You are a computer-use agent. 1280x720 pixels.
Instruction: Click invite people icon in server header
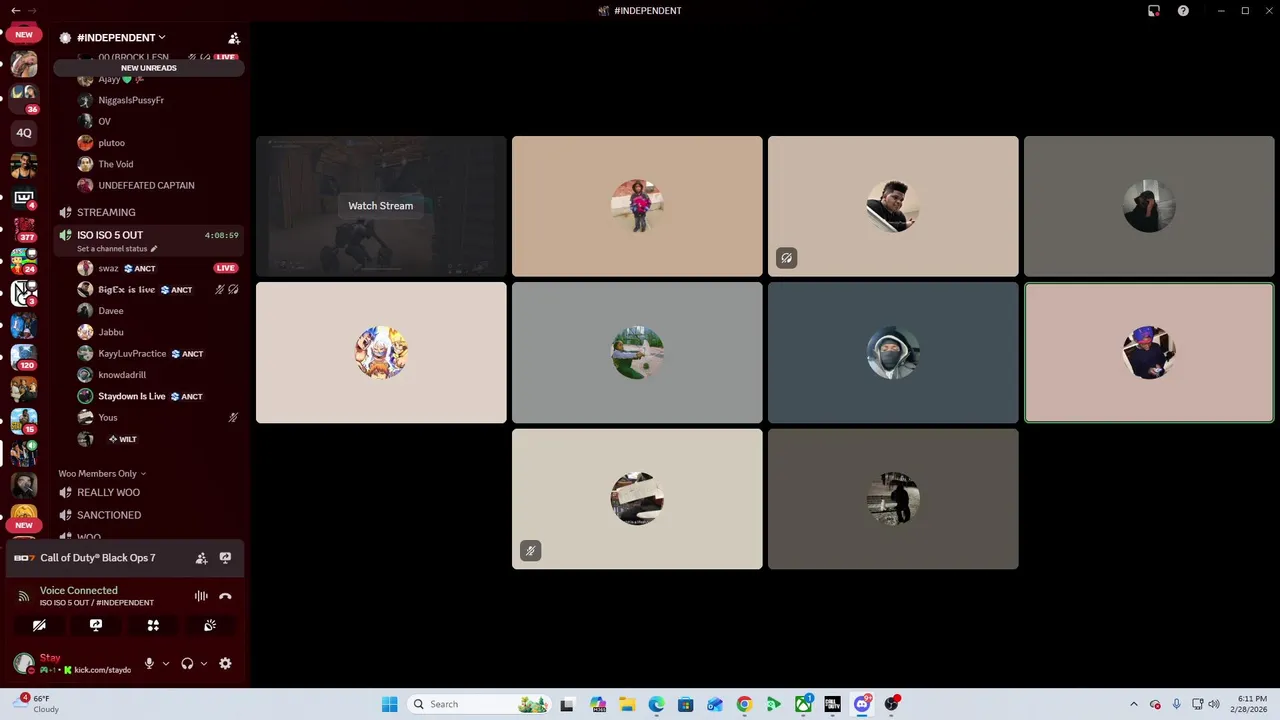pos(234,38)
